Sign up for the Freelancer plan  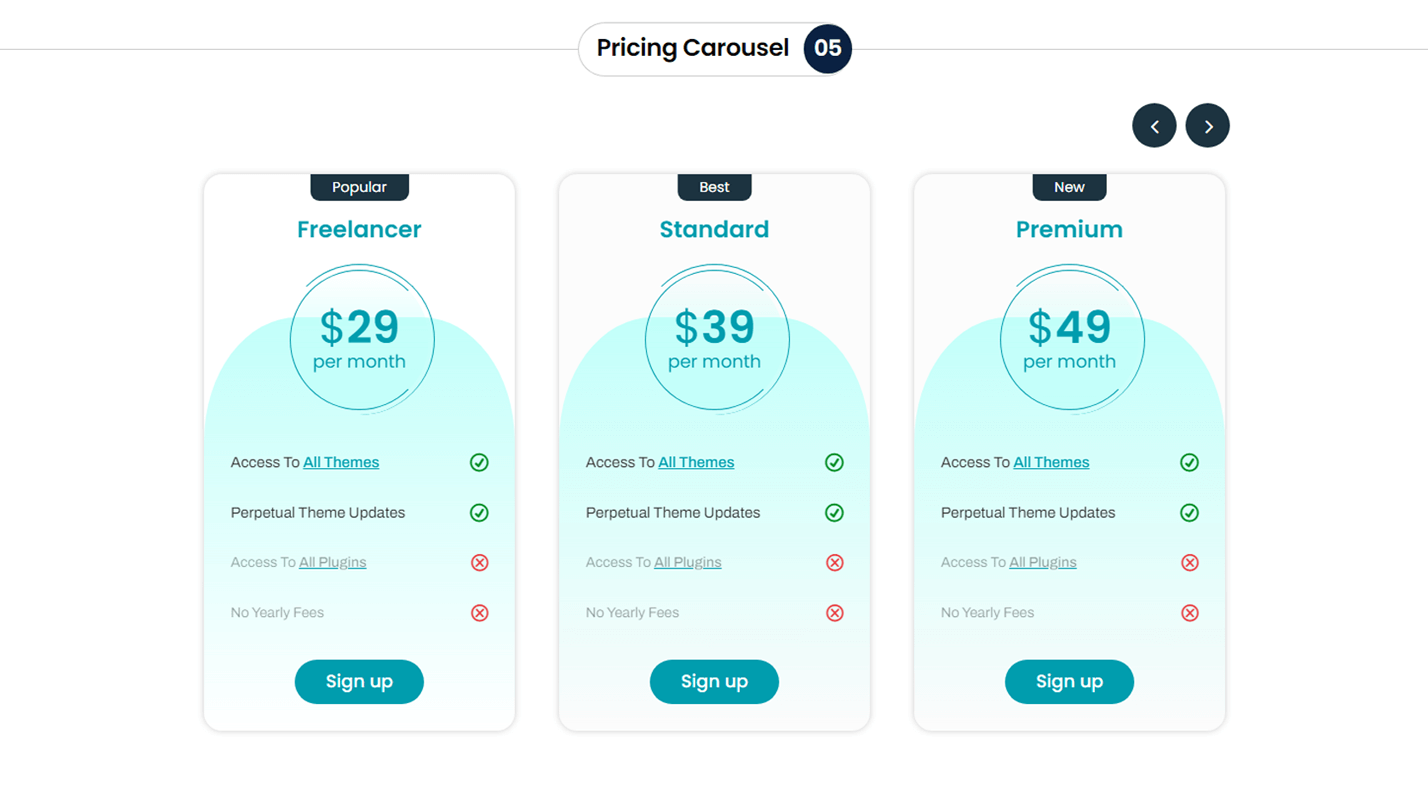click(x=359, y=682)
